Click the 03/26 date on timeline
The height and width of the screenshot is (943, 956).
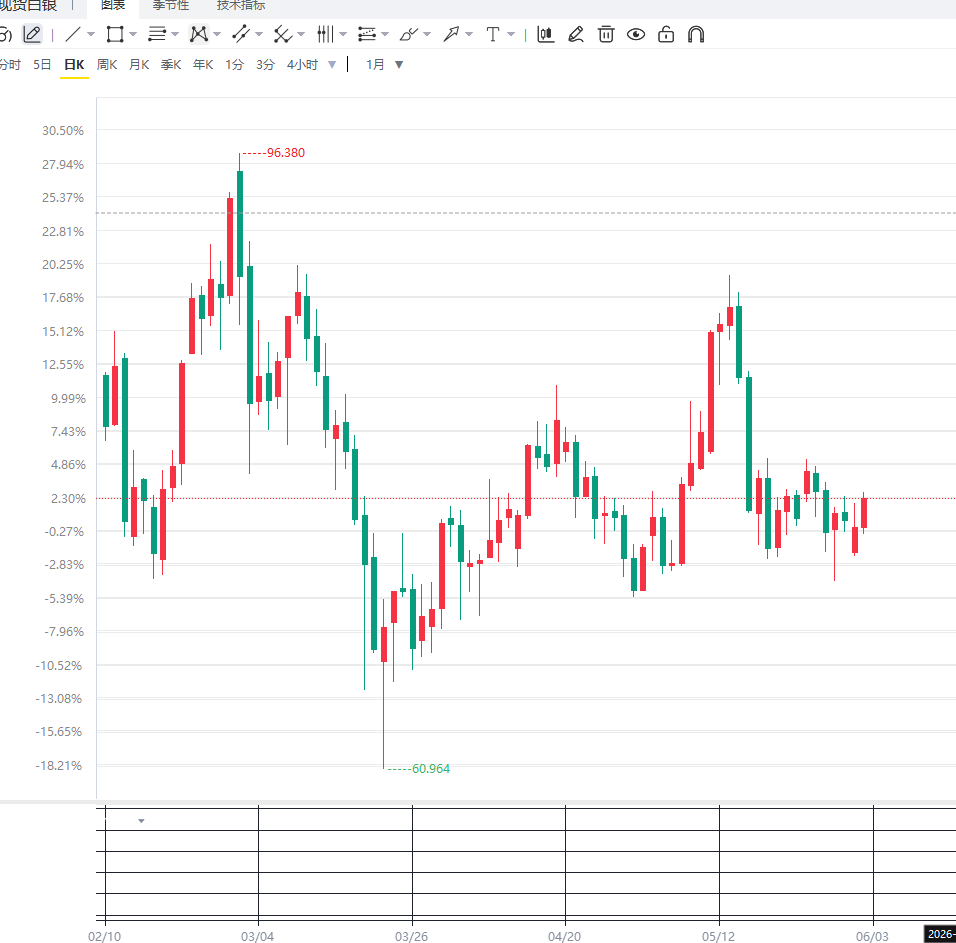click(412, 936)
